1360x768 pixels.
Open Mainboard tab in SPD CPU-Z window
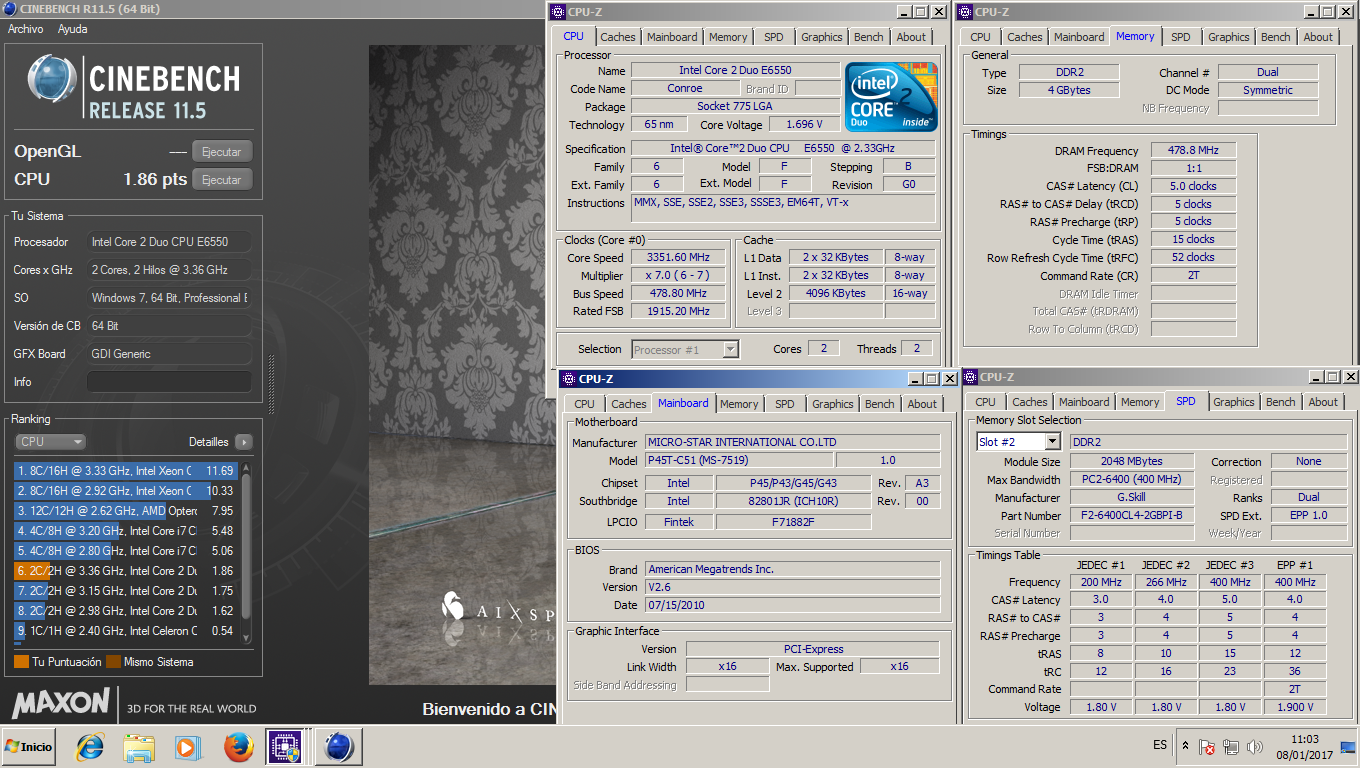[1084, 402]
